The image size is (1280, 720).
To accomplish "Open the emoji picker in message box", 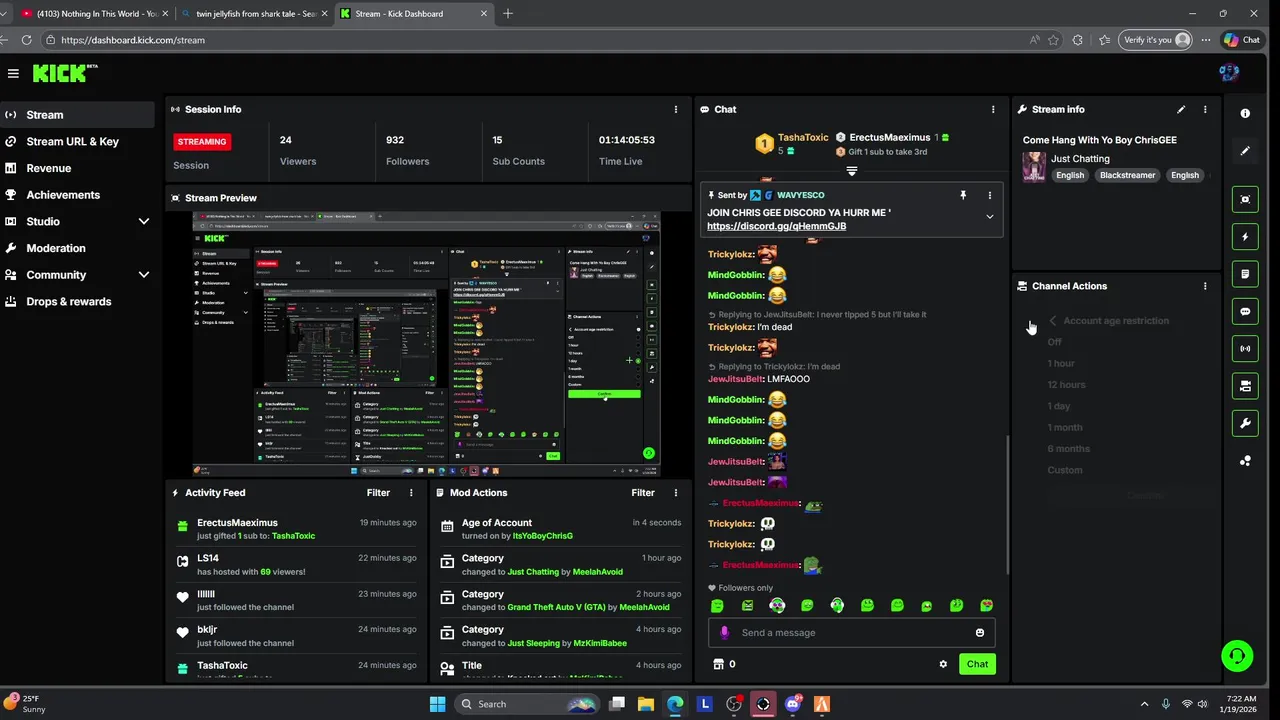I will coord(980,632).
